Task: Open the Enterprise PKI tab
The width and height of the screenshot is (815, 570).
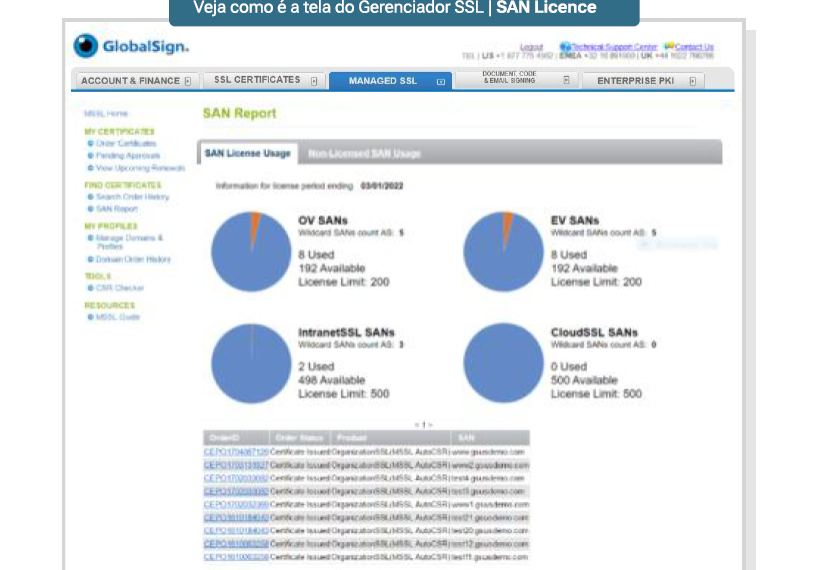Action: tap(643, 81)
